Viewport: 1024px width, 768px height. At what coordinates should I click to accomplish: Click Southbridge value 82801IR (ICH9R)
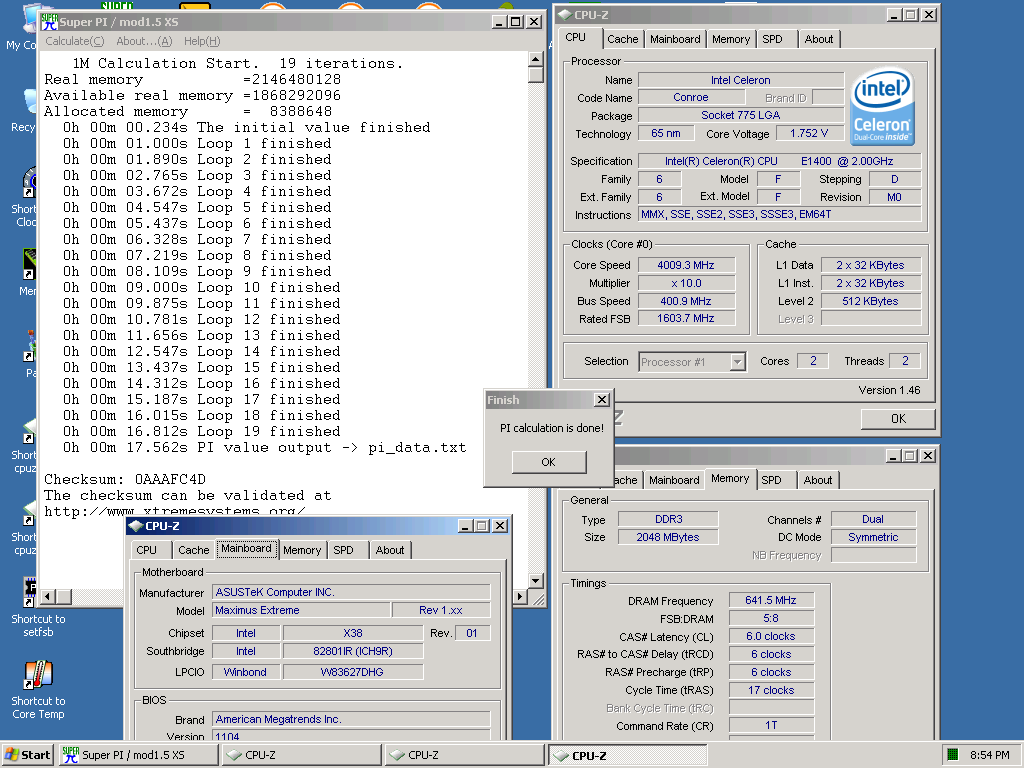coord(353,651)
